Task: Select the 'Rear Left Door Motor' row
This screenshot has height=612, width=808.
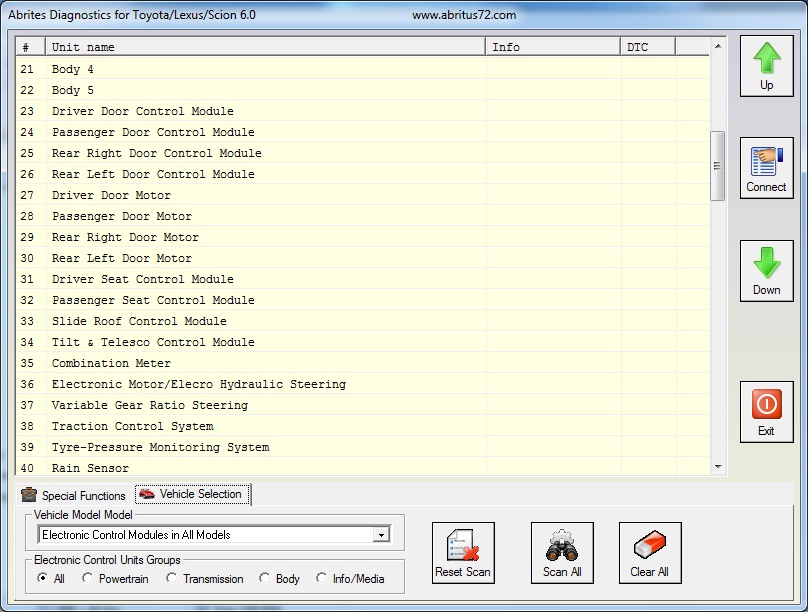Action: click(363, 258)
